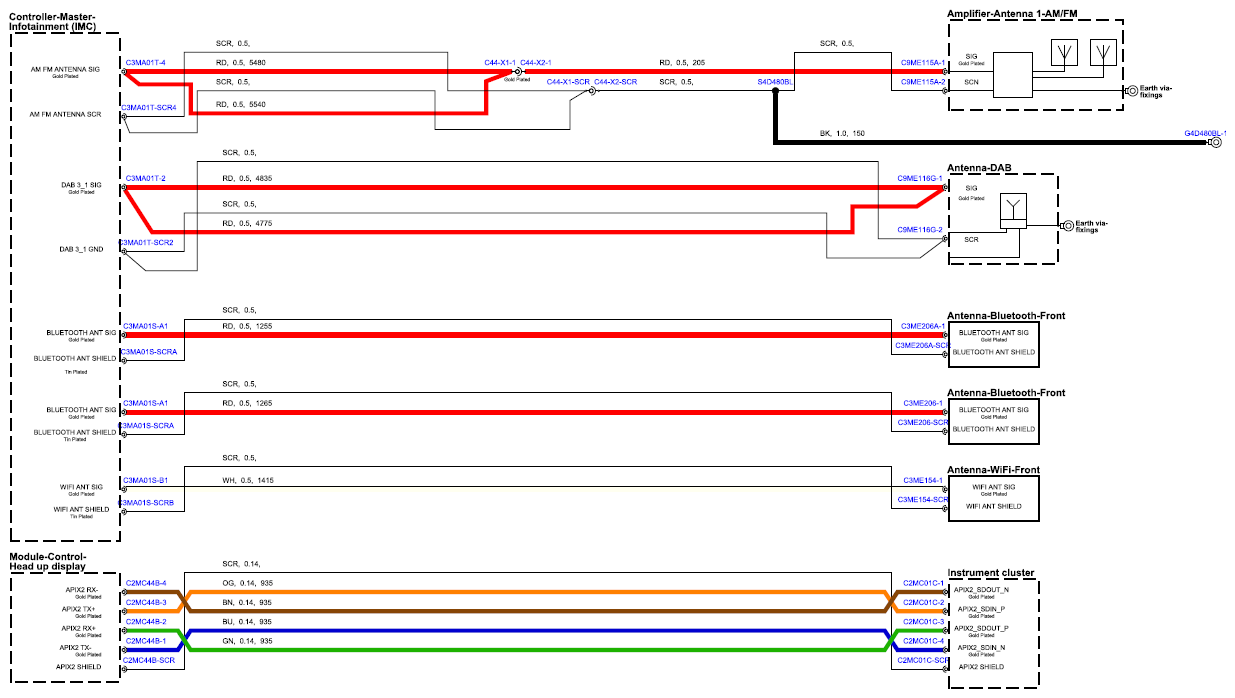Select inline connector C44-X2-1
Image resolution: width=1235 pixels, height=698 pixels.
pyautogui.click(x=536, y=62)
